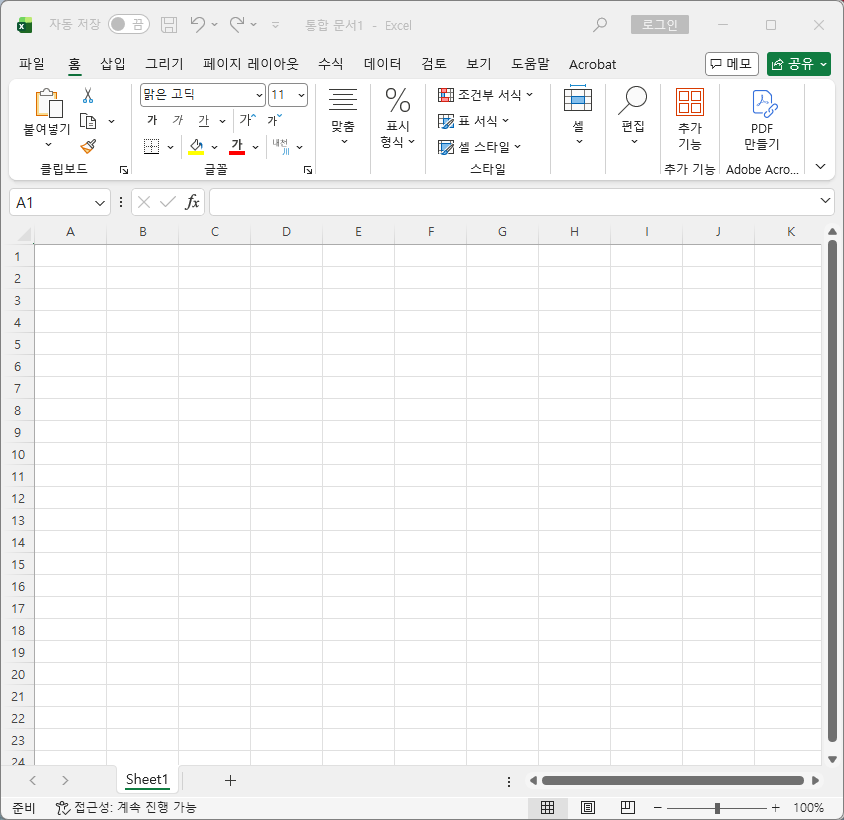The image size is (844, 820).
Task: Switch to View (보기) tab
Action: (479, 64)
